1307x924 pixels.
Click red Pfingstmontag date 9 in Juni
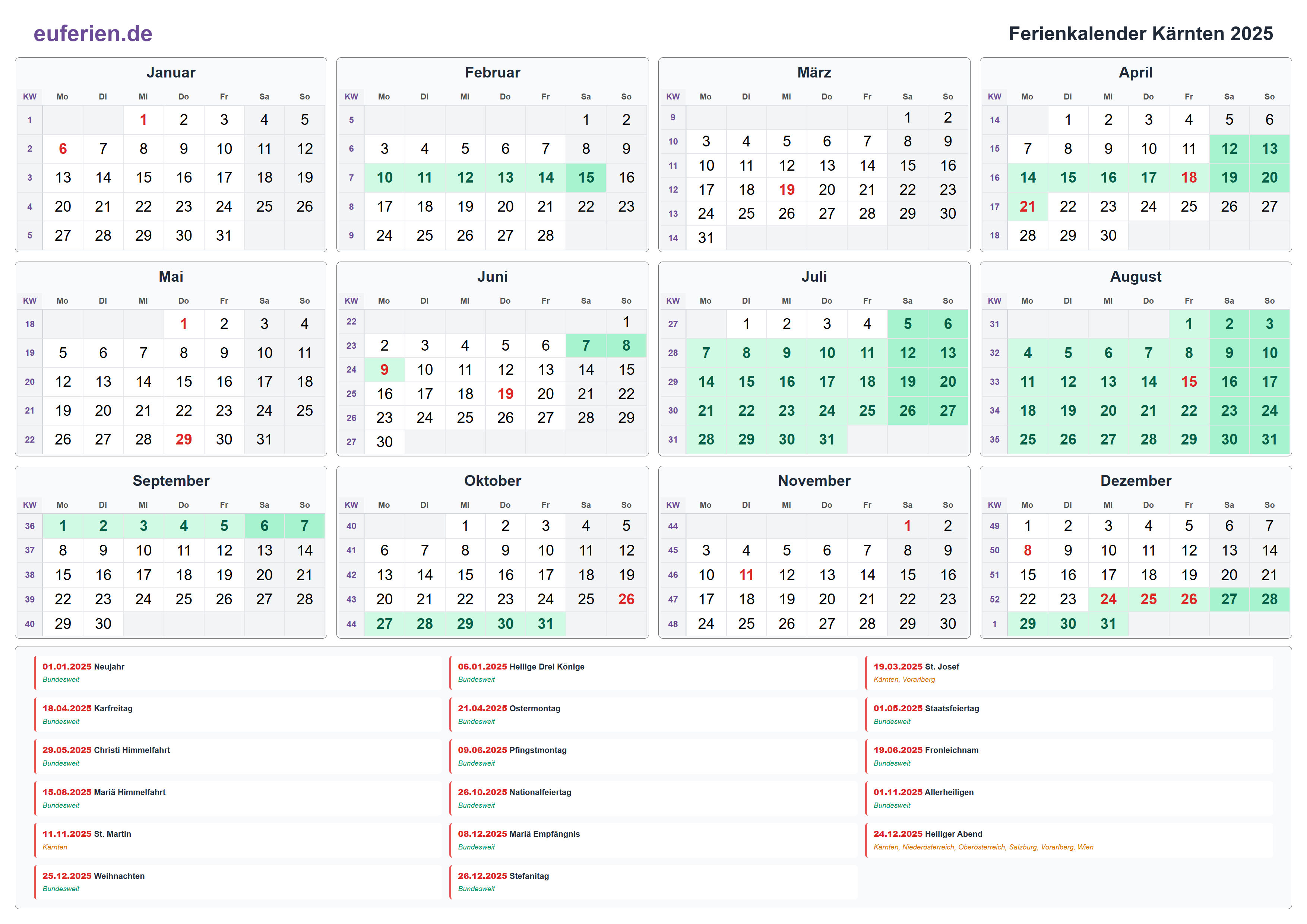tap(384, 370)
